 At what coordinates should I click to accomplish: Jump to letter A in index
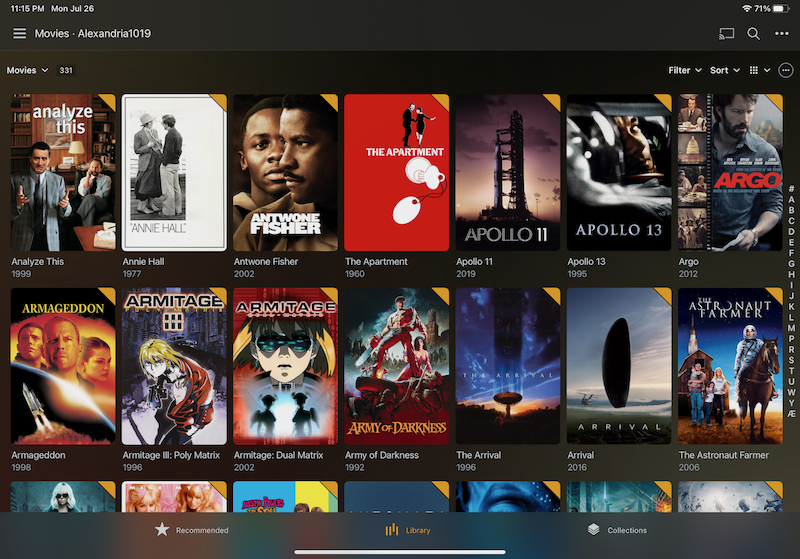[x=791, y=199]
